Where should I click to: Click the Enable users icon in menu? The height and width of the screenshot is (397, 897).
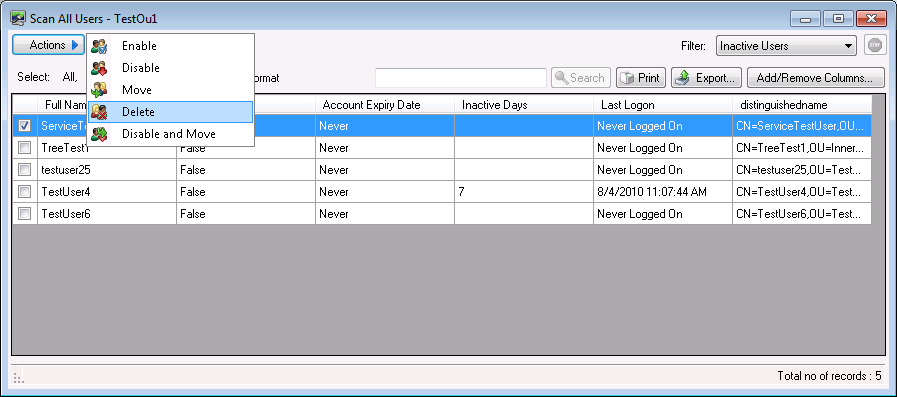point(100,46)
